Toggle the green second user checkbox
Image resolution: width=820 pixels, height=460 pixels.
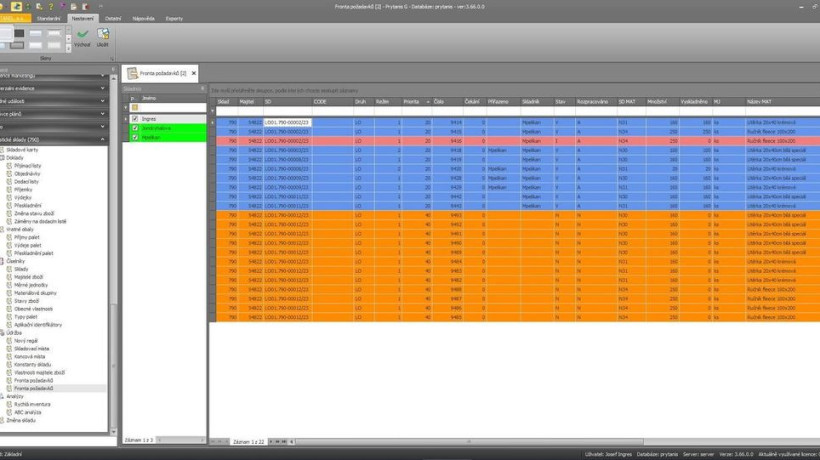(135, 127)
